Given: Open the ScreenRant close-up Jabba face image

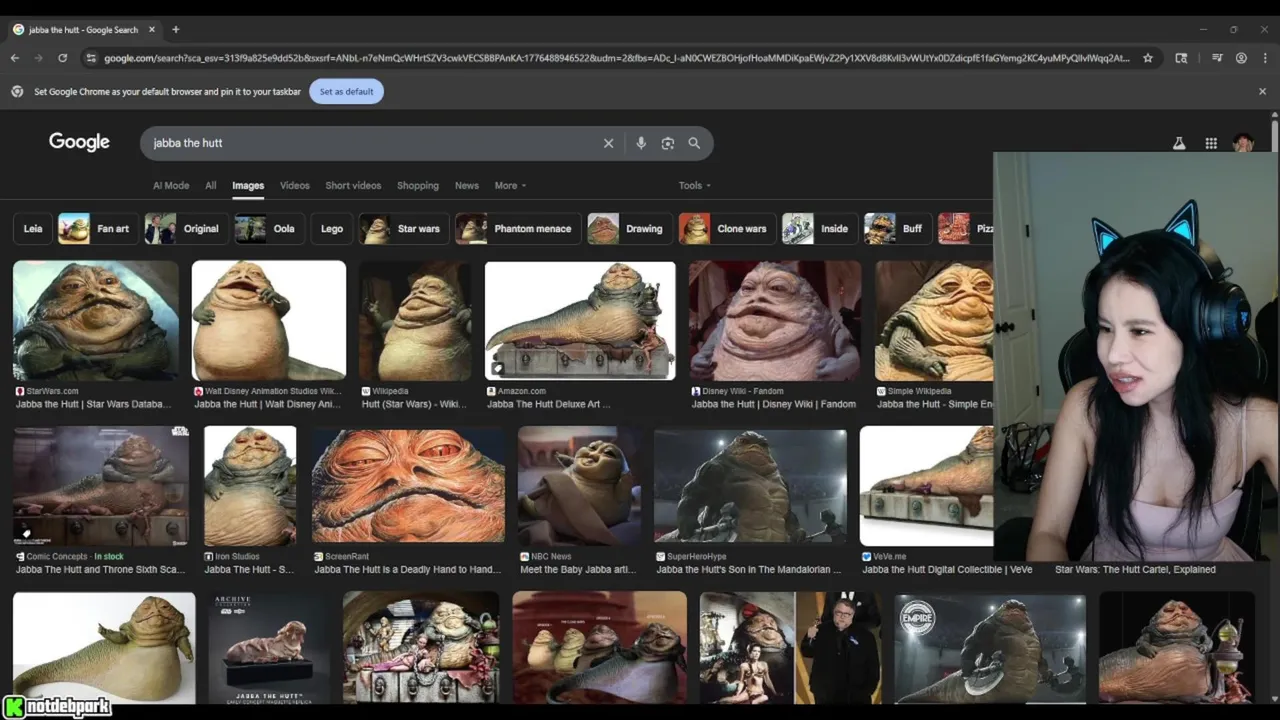Looking at the screenshot, I should point(408,485).
